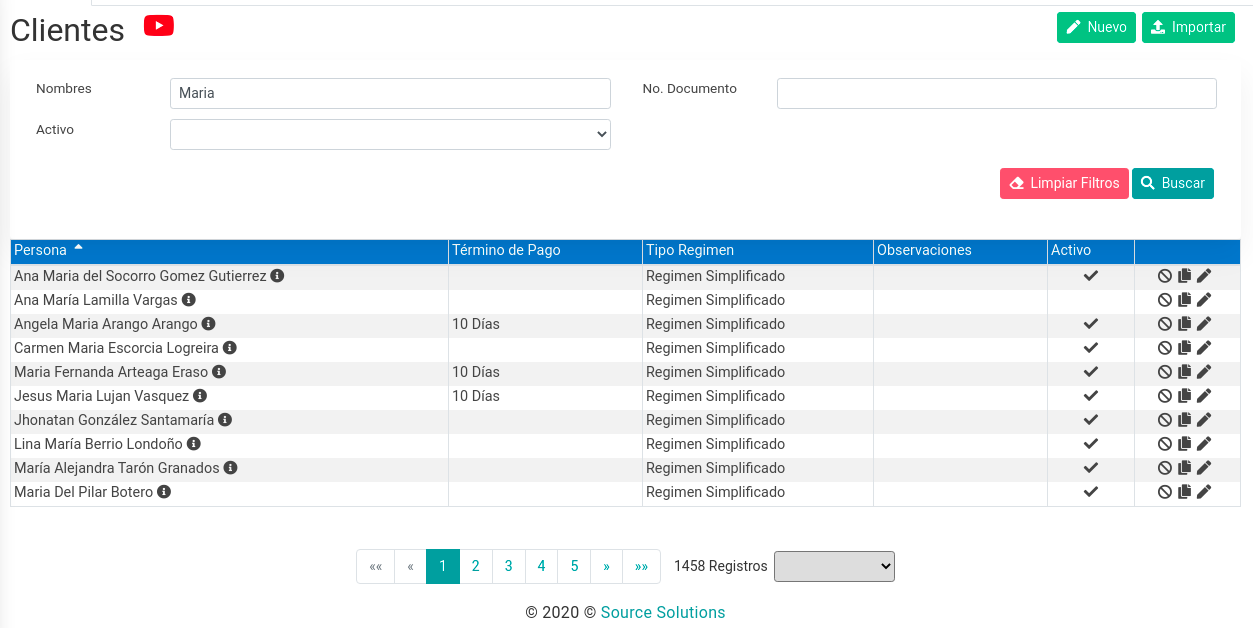Copy the Angela Maria Arango Arango record

(x=1185, y=324)
